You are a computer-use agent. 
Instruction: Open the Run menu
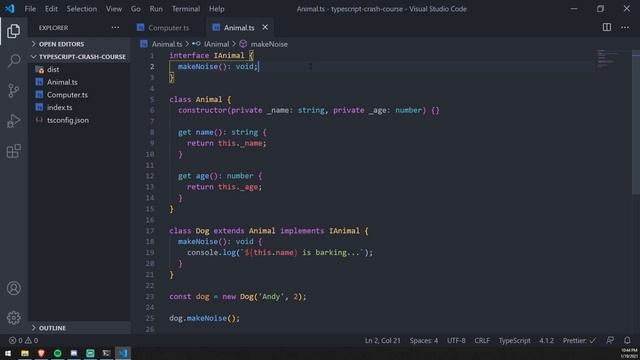pyautogui.click(x=156, y=9)
